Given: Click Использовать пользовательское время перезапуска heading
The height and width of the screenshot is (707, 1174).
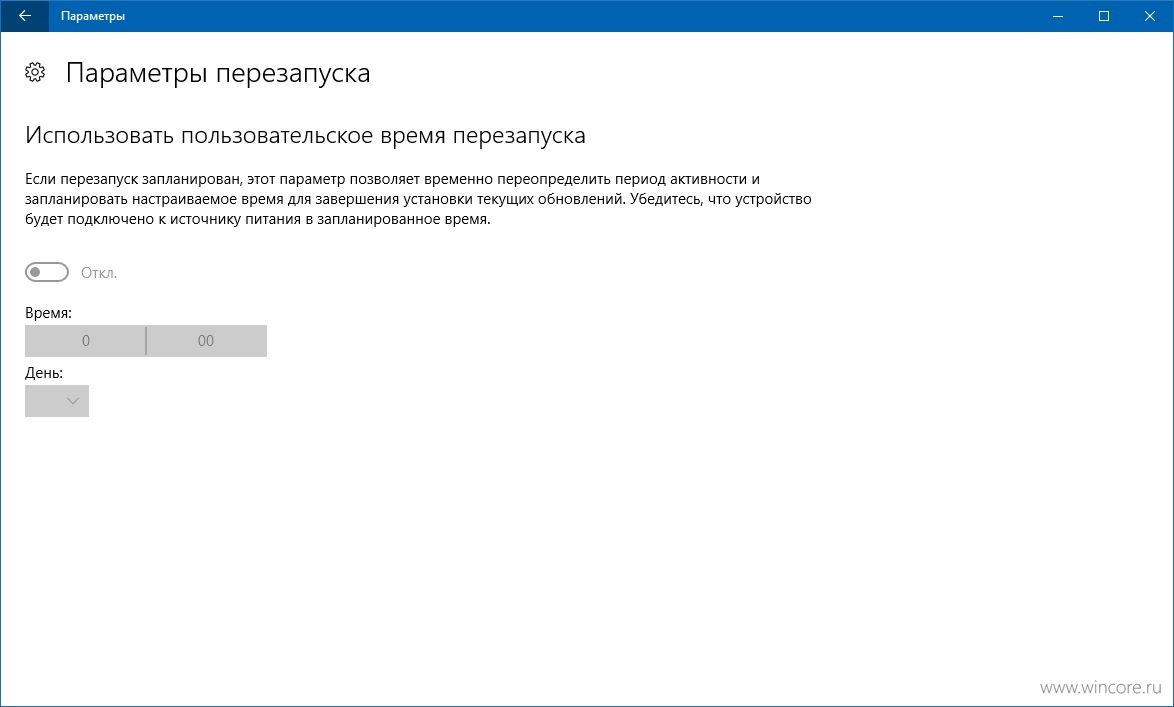Looking at the screenshot, I should coord(305,136).
